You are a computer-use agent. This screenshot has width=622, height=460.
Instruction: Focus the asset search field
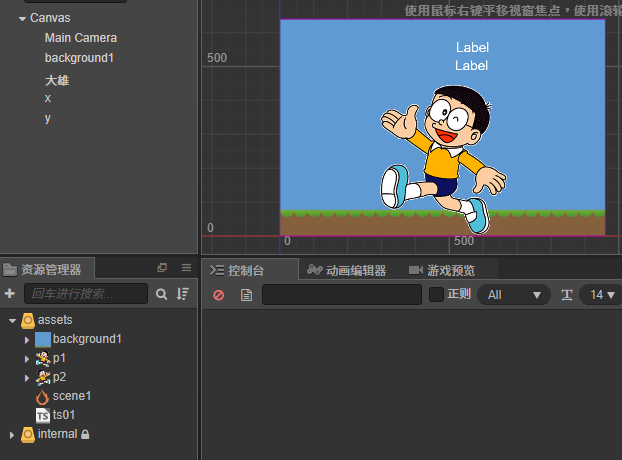[x=86, y=293]
